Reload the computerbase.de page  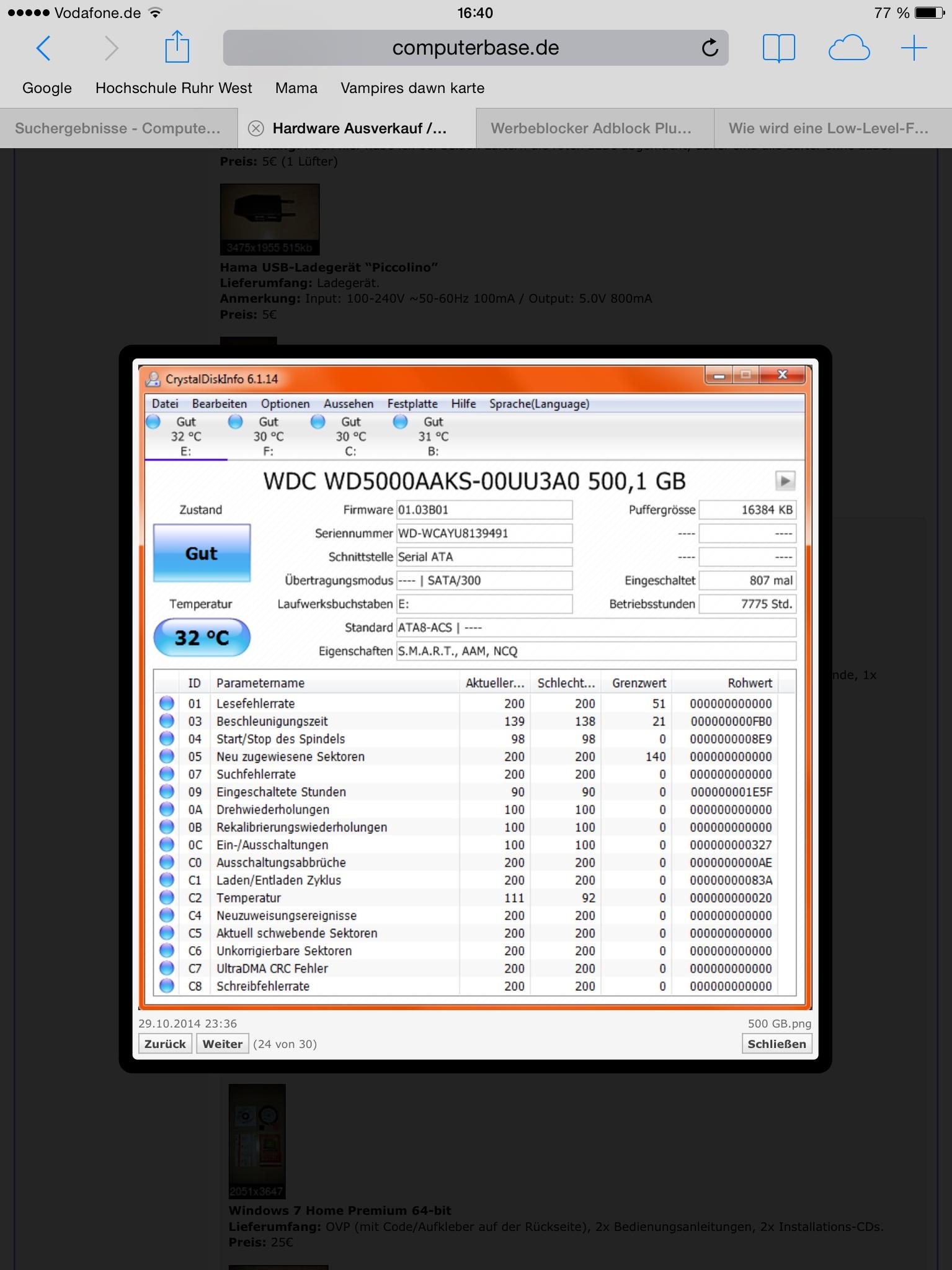pyautogui.click(x=710, y=48)
